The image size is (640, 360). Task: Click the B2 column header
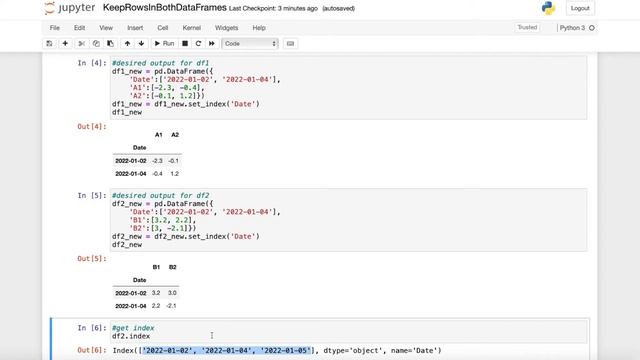[172, 267]
